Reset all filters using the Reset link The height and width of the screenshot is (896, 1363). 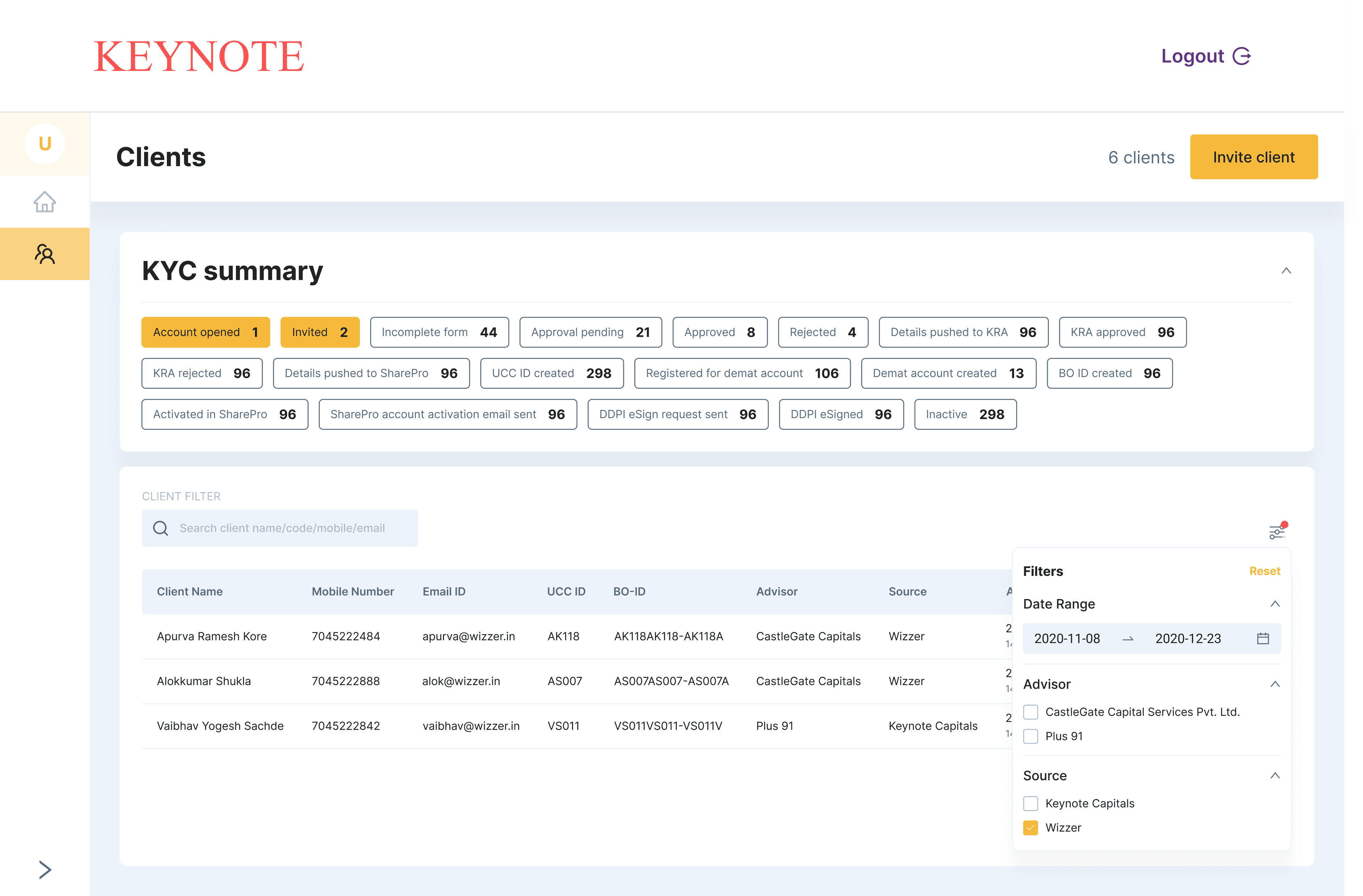(1264, 571)
